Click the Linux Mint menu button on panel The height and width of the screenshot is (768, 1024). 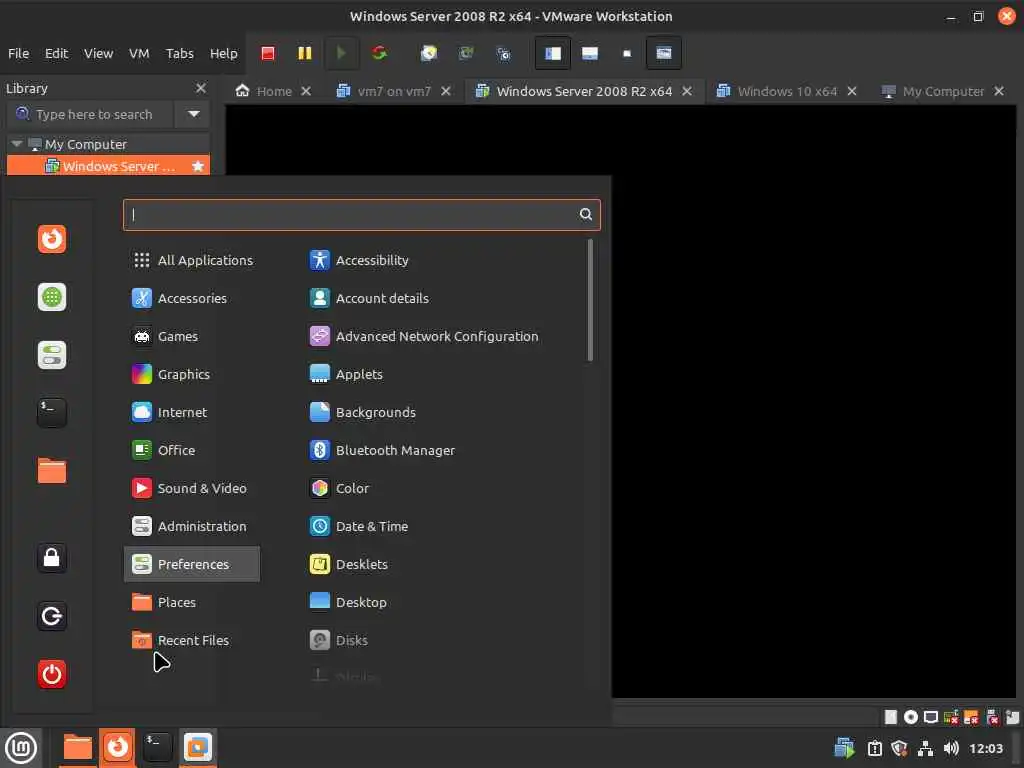coord(21,748)
